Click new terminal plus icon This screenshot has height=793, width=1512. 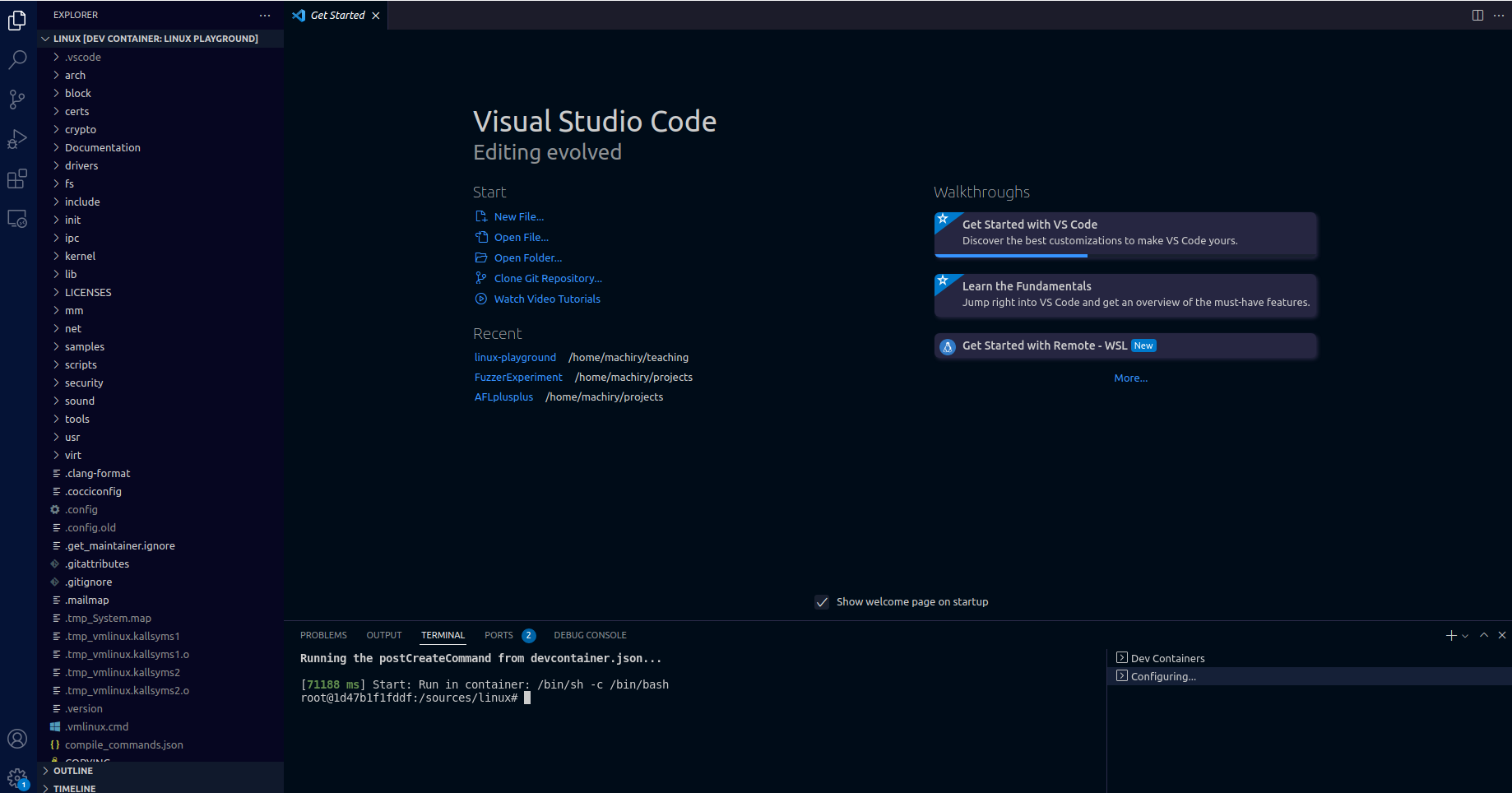pos(1451,635)
